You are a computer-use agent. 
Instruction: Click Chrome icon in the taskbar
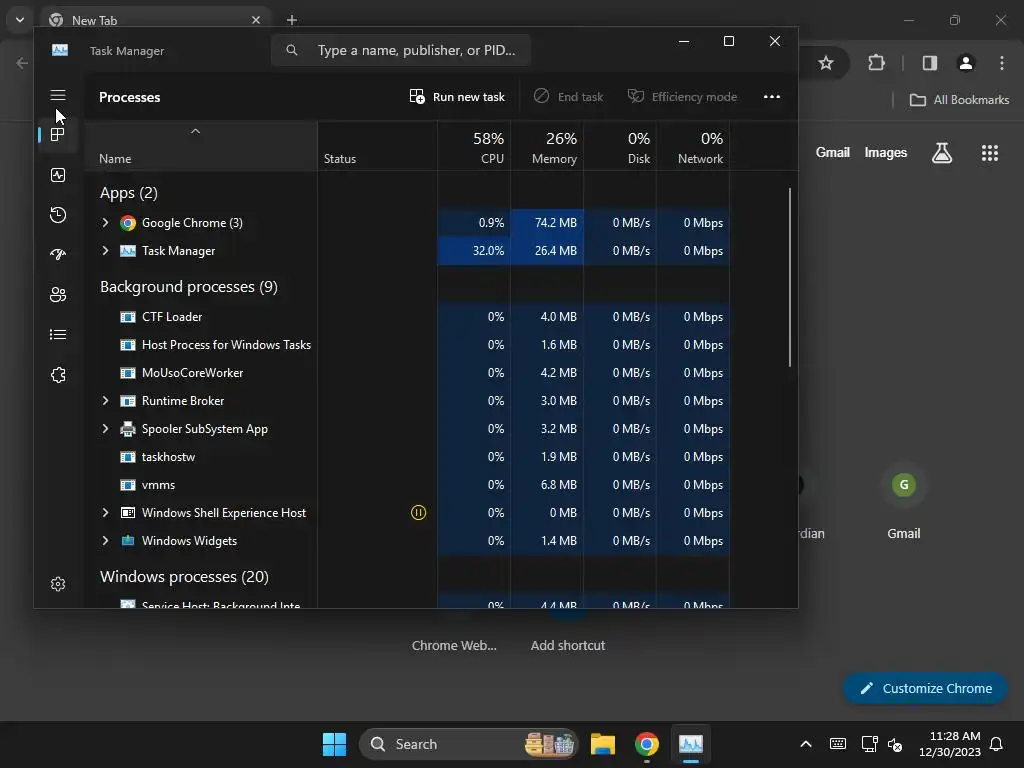tap(647, 744)
